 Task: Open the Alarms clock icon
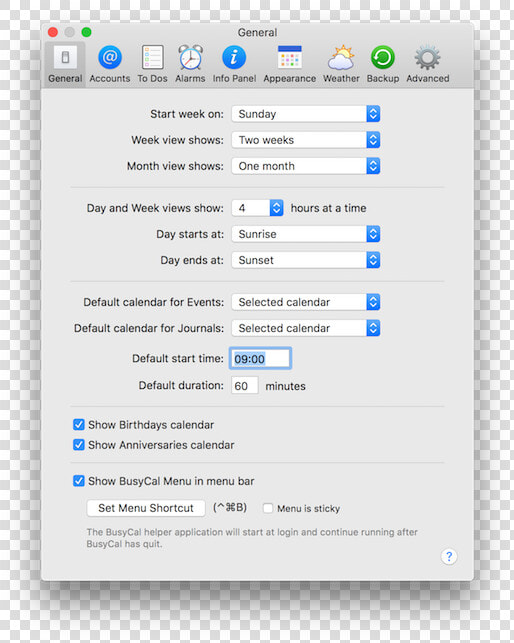point(190,57)
